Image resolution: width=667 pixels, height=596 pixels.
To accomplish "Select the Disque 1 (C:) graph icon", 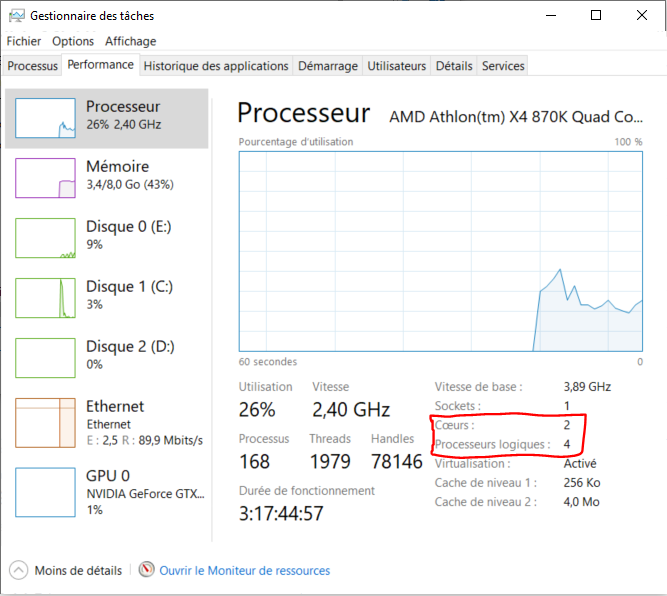I will click(46, 298).
